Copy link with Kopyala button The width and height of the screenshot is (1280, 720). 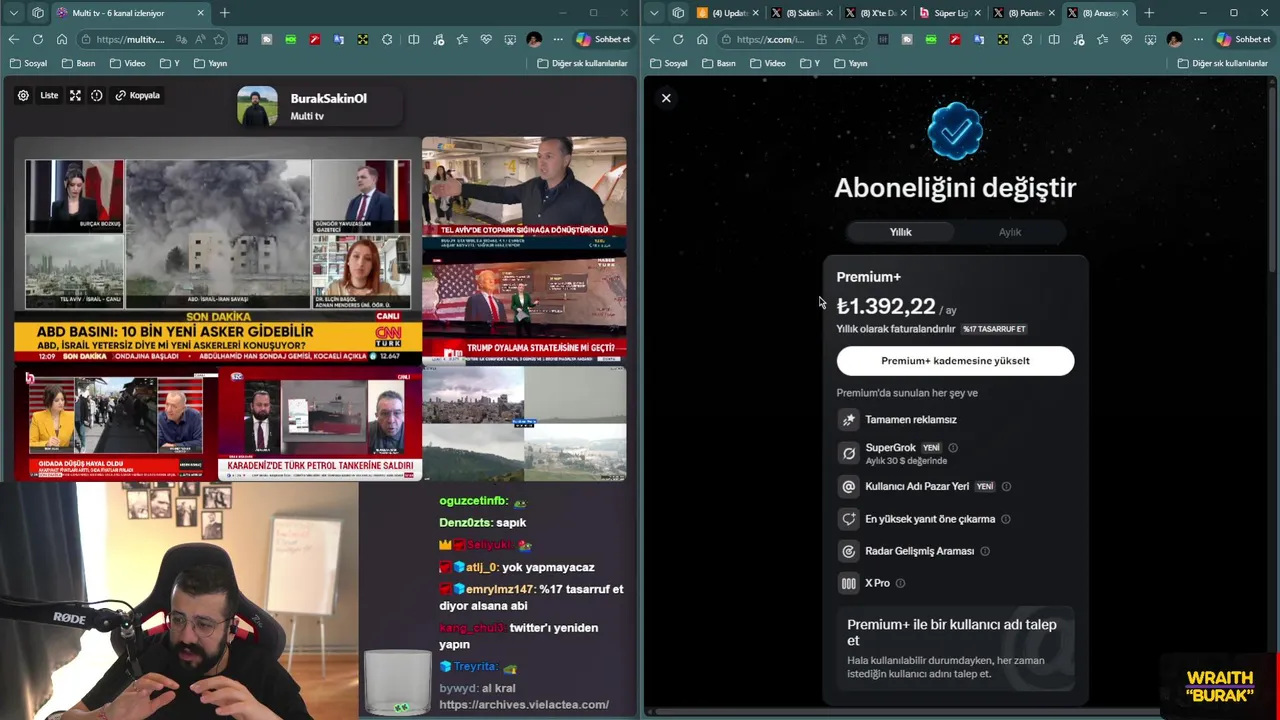coord(138,95)
